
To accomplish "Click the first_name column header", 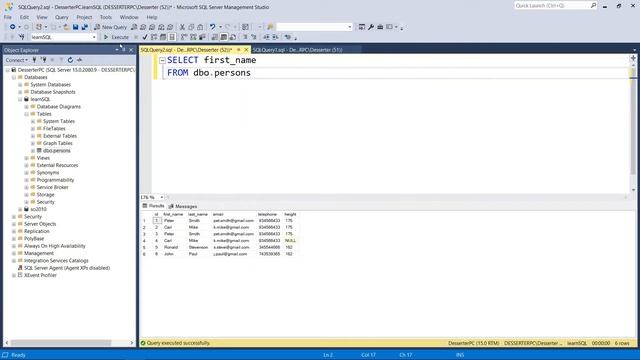I will click(x=173, y=214).
